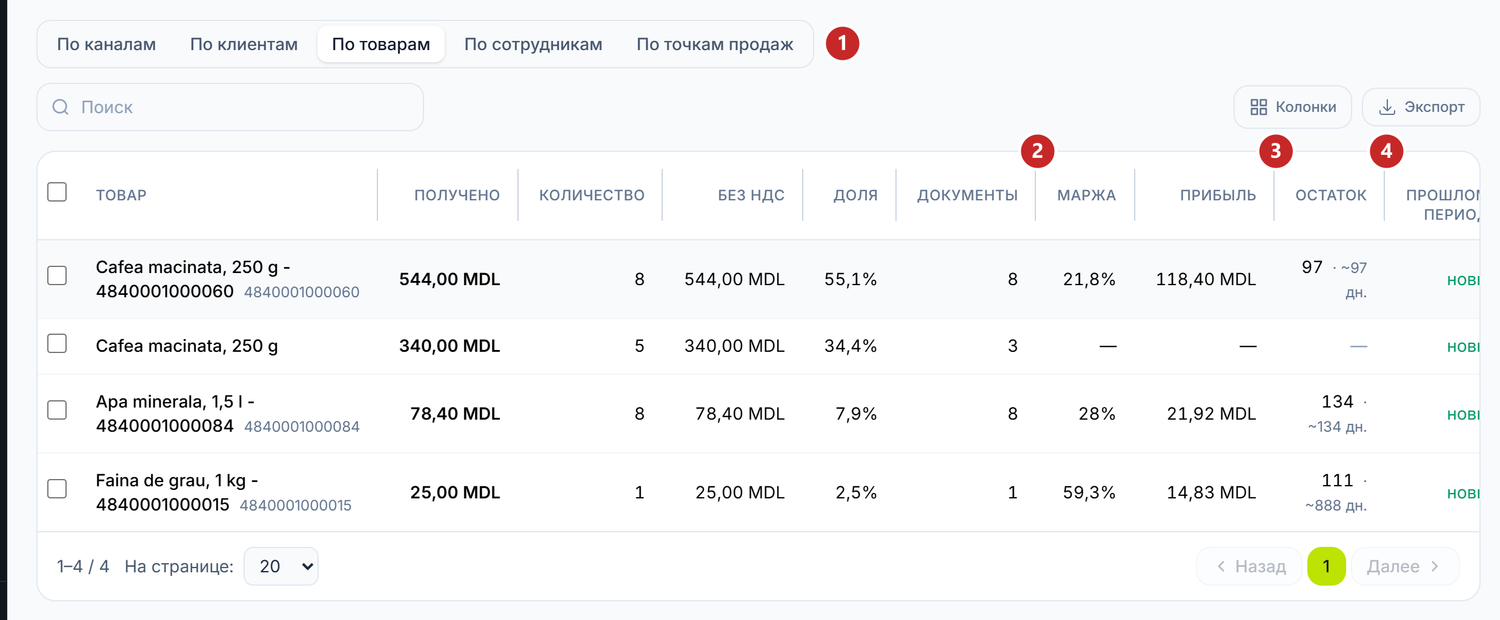Click the 21,92 MDL profit value
This screenshot has height=620, width=1500.
point(1211,413)
